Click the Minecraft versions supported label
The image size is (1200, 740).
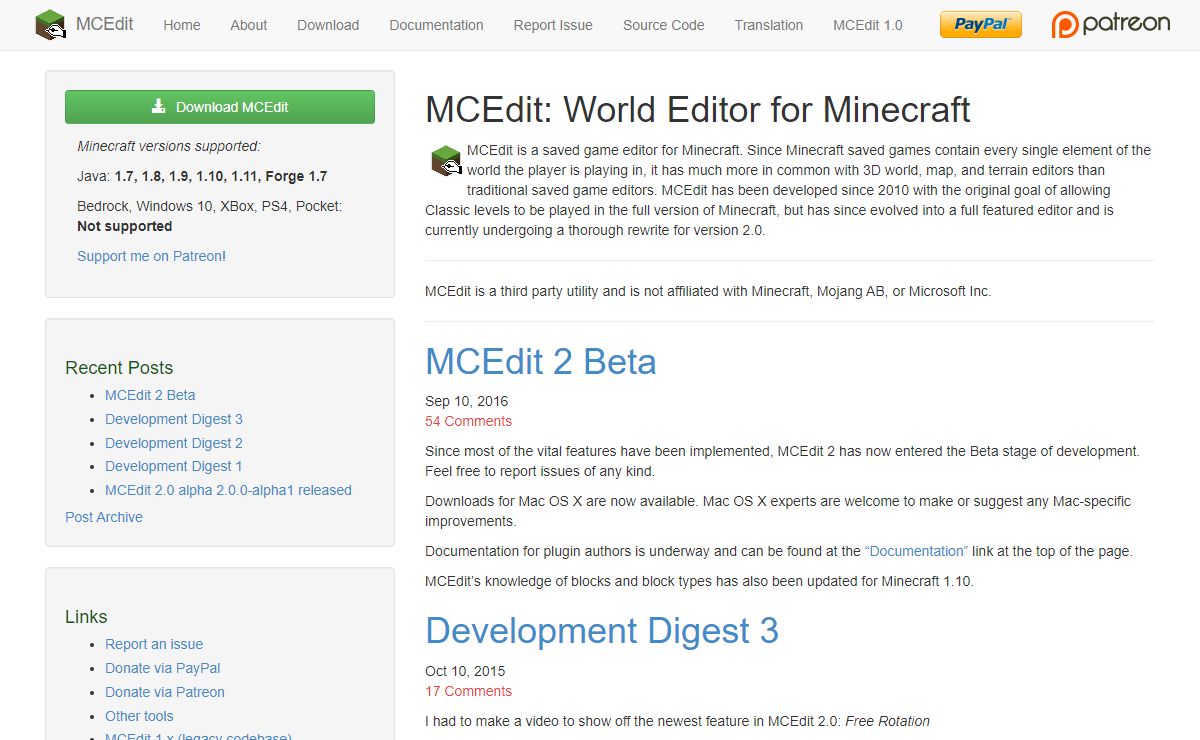[168, 146]
